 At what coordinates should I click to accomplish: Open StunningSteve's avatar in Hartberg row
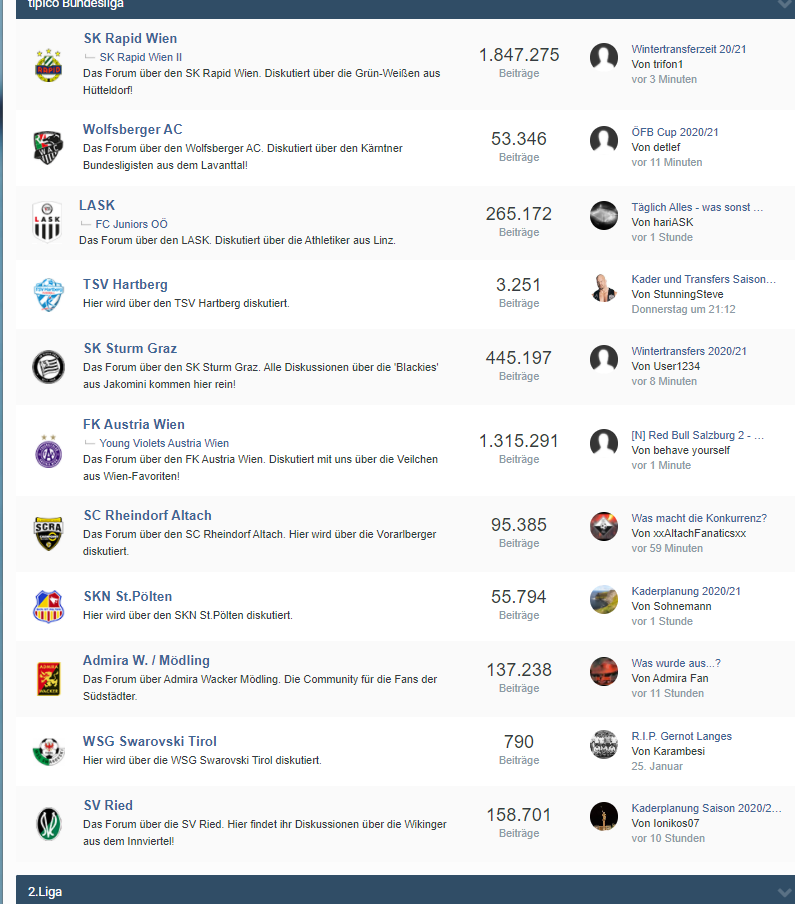coord(604,287)
